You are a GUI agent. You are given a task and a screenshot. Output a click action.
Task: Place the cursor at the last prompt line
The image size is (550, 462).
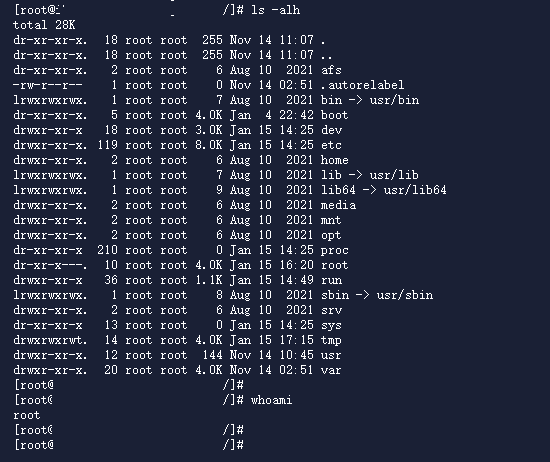tap(129, 445)
